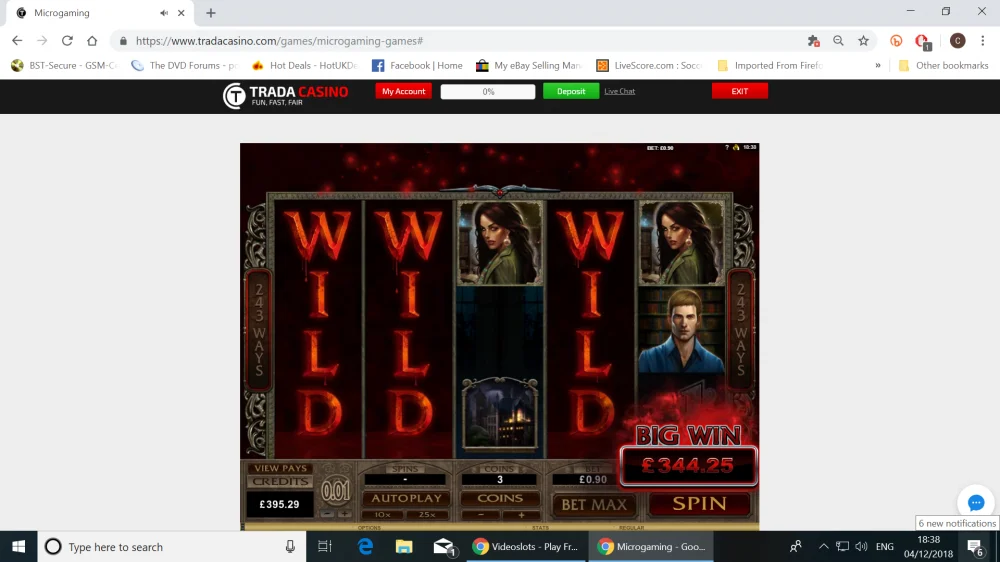Image resolution: width=1000 pixels, height=562 pixels.
Task: Click the 0% progress bar
Action: point(488,91)
